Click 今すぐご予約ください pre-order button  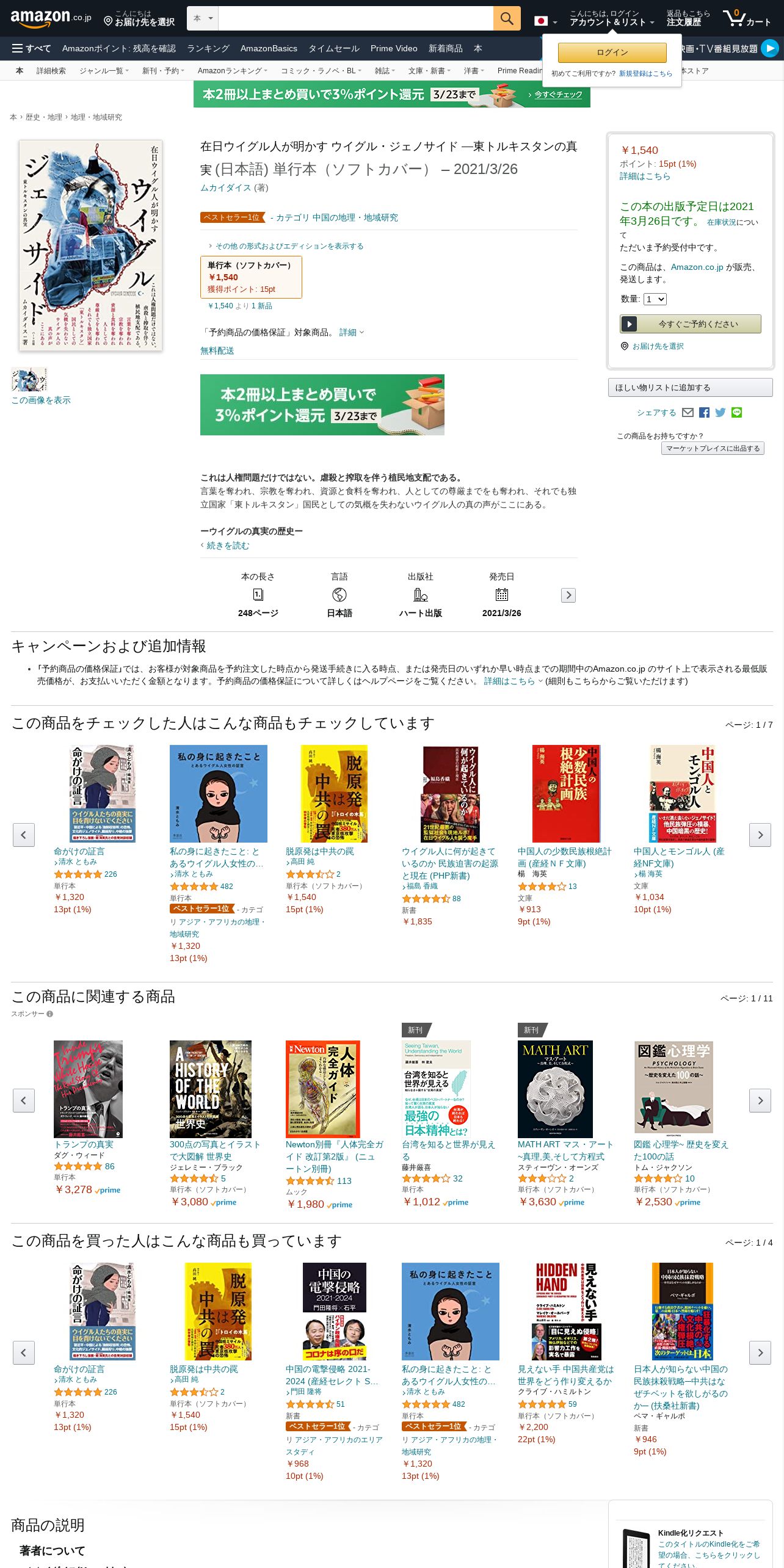point(691,324)
